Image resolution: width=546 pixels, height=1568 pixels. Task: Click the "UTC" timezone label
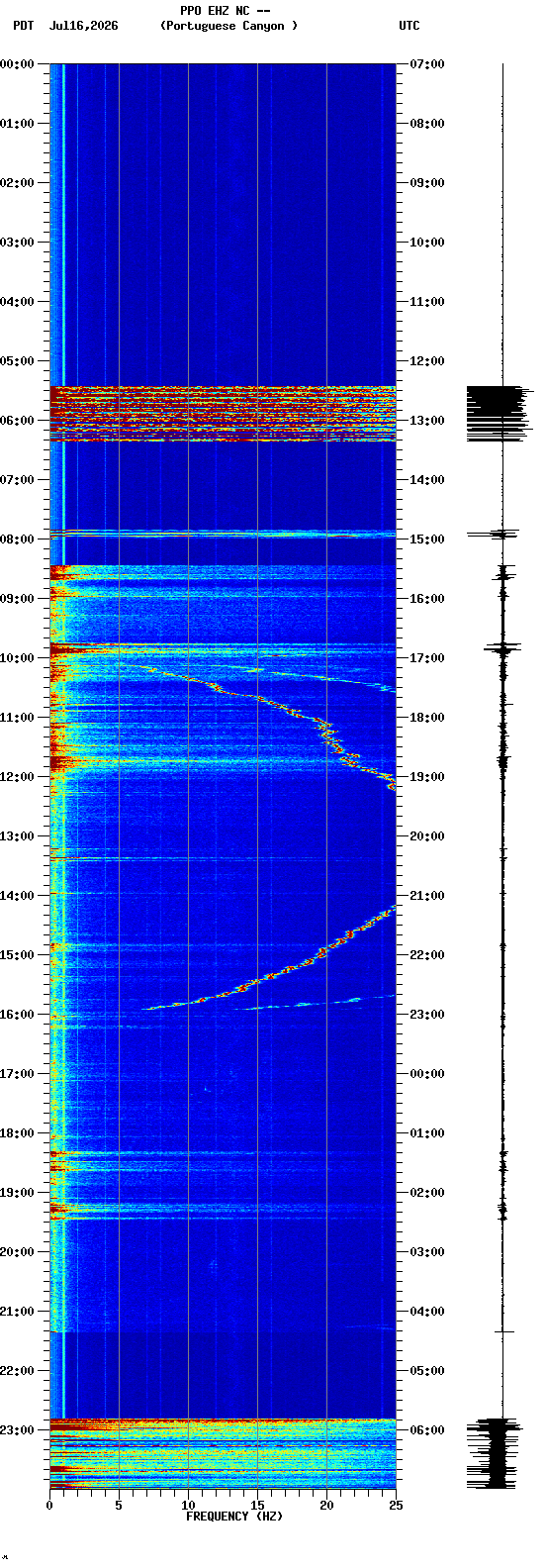[x=409, y=26]
